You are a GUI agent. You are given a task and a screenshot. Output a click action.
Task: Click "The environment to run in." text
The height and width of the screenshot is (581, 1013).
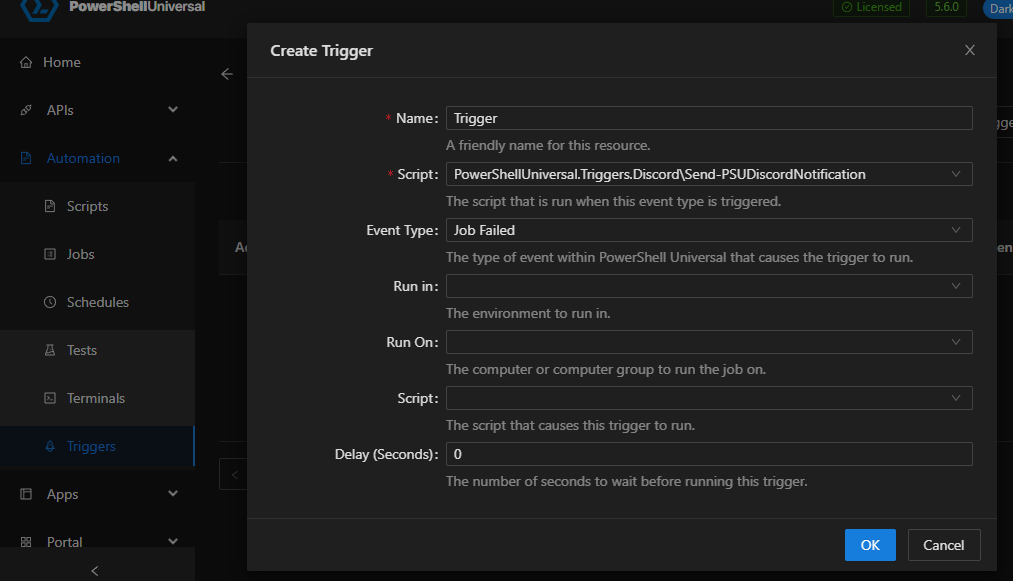(x=528, y=313)
